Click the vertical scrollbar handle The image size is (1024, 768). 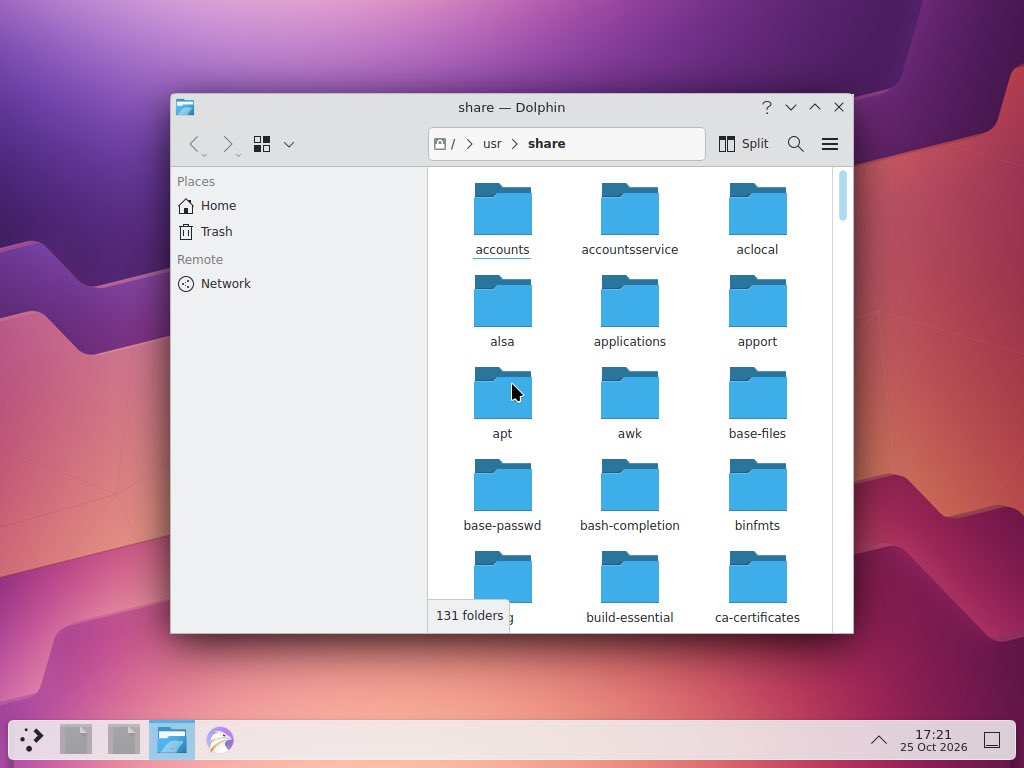(x=842, y=195)
